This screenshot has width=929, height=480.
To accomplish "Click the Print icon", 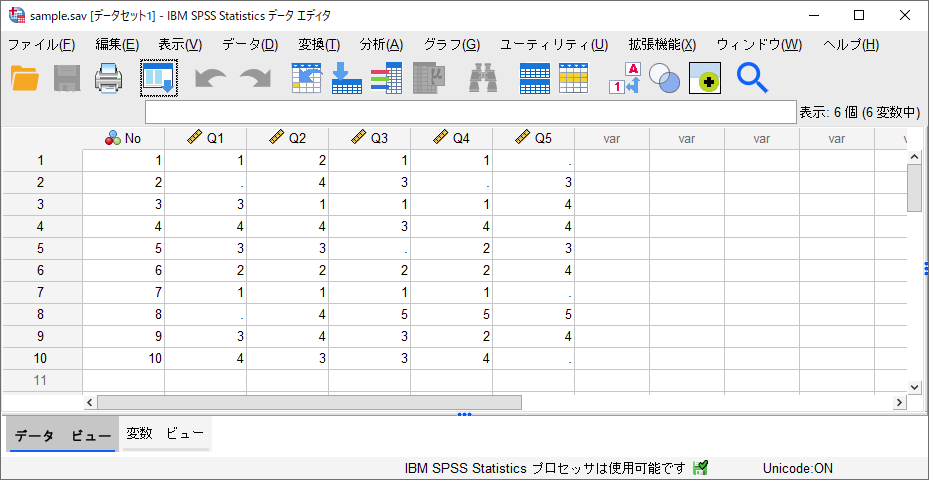I will pos(108,78).
